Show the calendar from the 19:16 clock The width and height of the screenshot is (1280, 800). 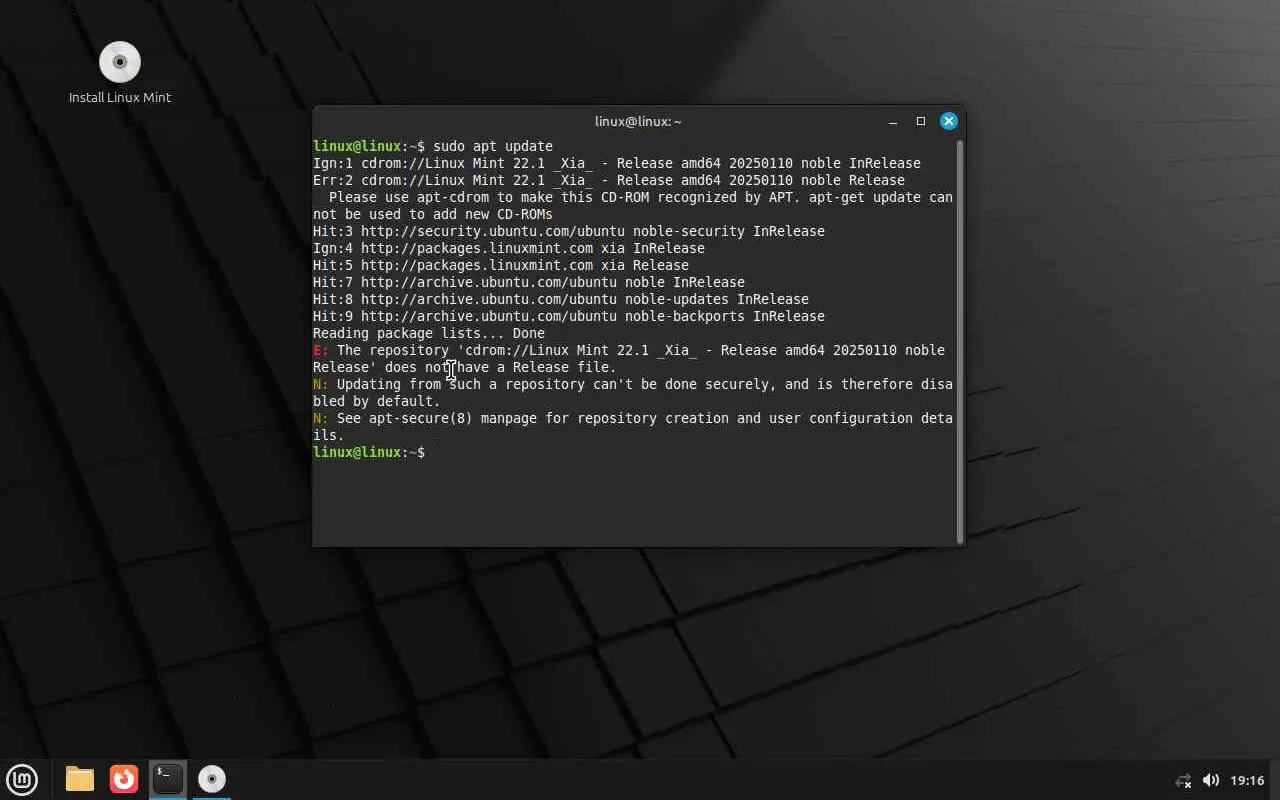1247,780
